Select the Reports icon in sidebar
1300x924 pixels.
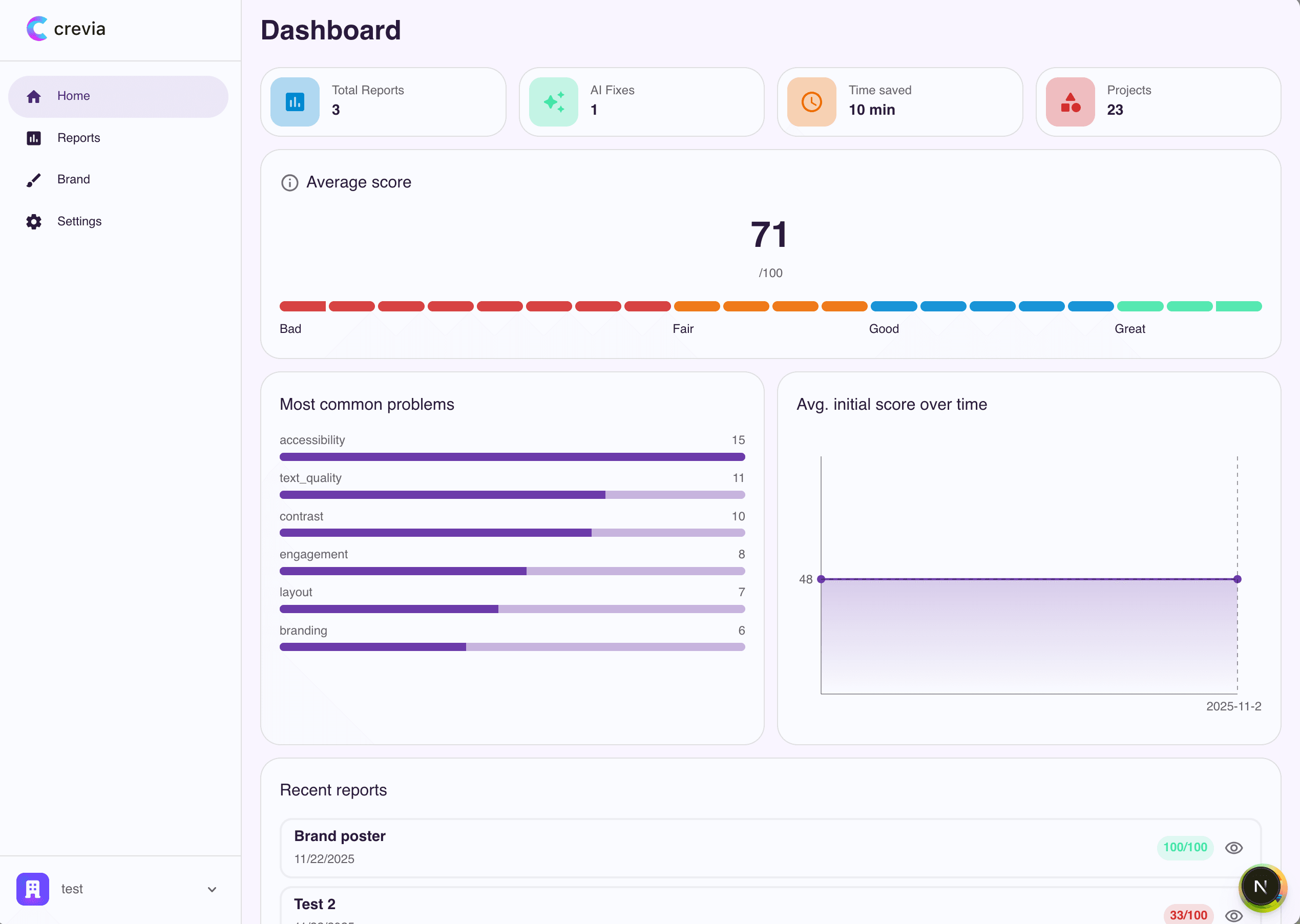click(x=34, y=138)
